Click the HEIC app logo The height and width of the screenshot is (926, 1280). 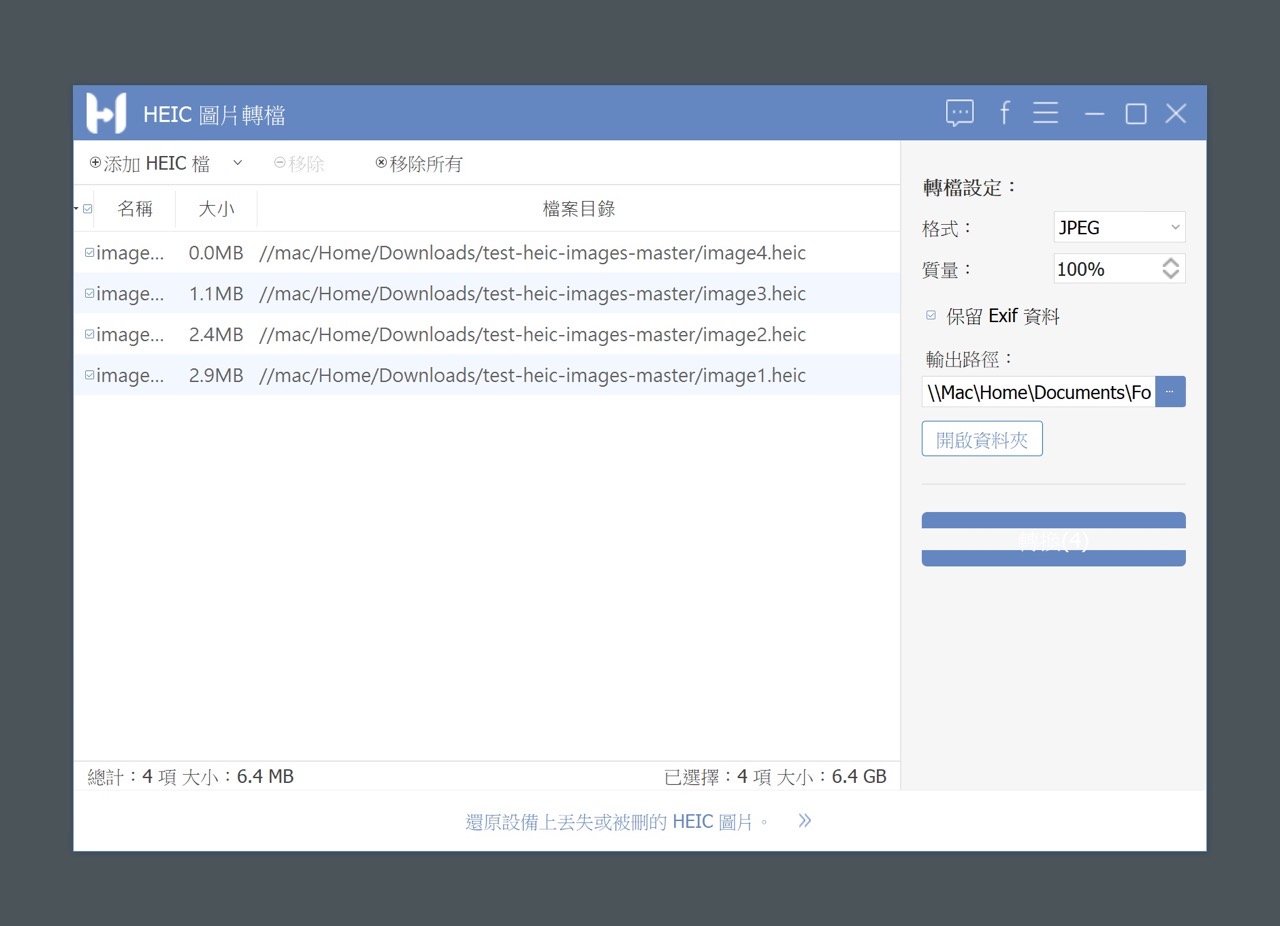pyautogui.click(x=106, y=113)
